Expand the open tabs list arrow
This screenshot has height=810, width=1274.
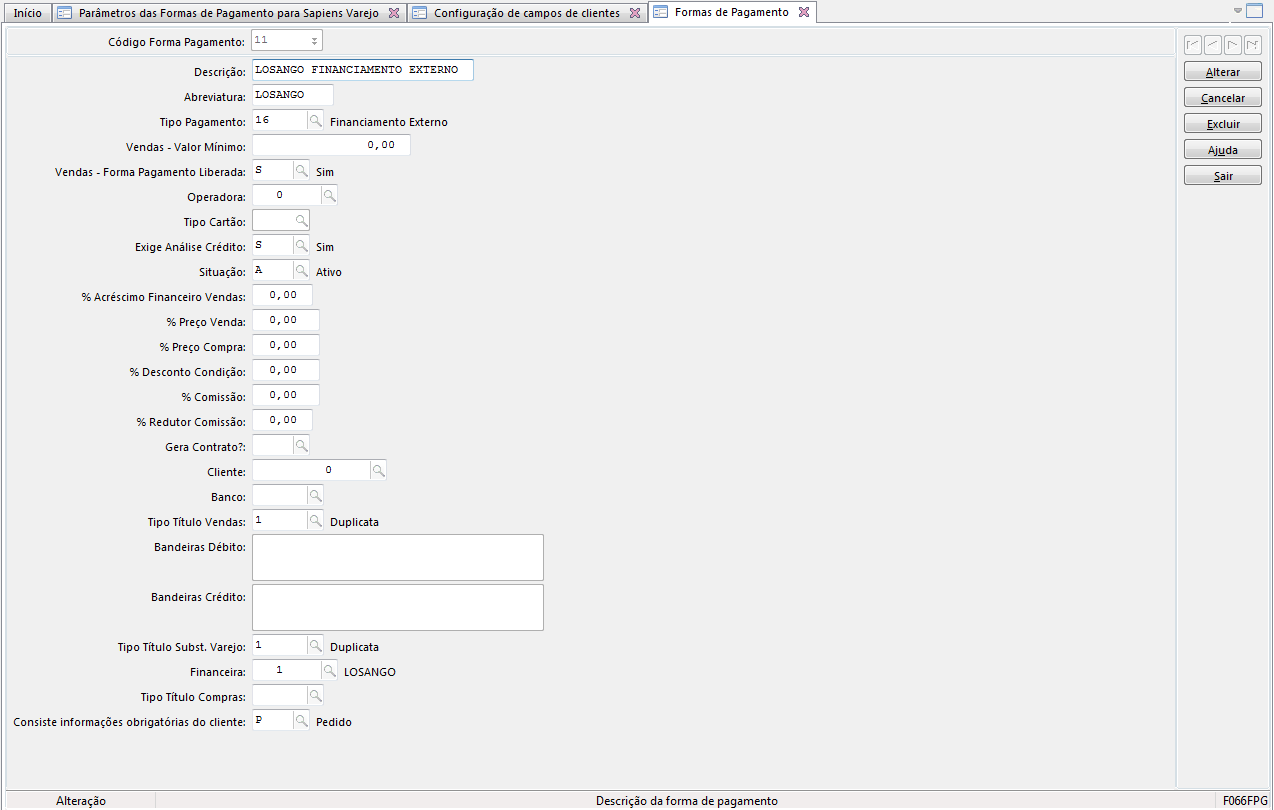[1238, 11]
